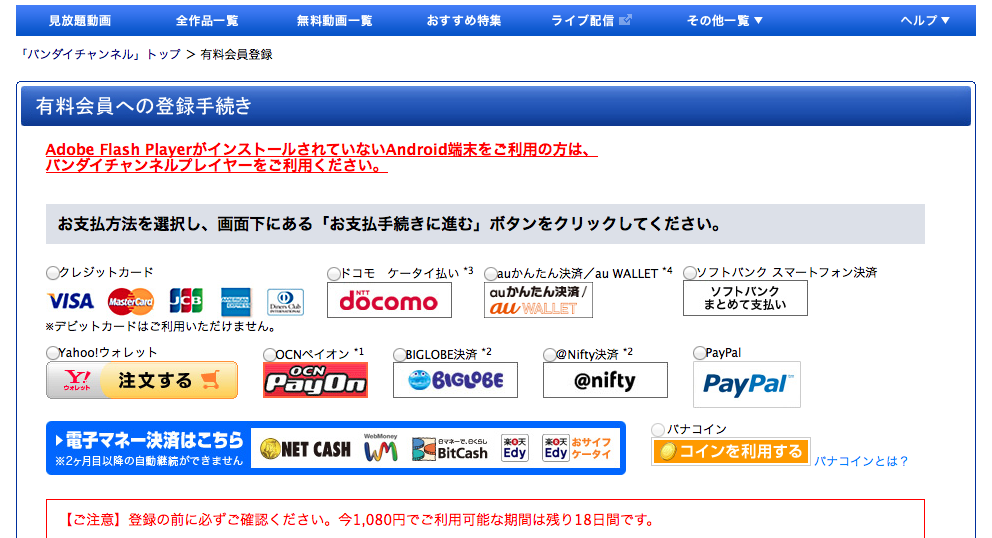Click the American Express logo
Viewport: 992px width, 538px height.
pyautogui.click(x=235, y=302)
